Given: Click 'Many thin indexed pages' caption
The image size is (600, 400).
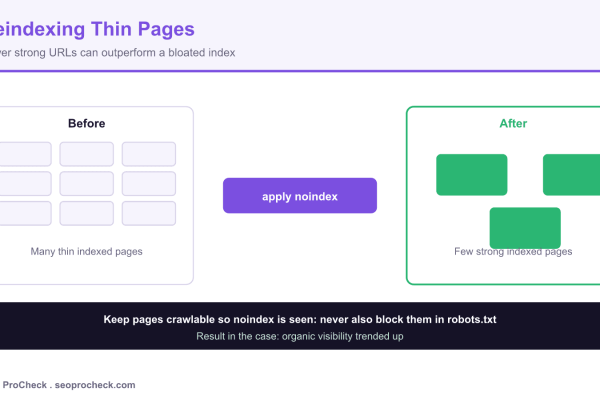Looking at the screenshot, I should coord(86,251).
